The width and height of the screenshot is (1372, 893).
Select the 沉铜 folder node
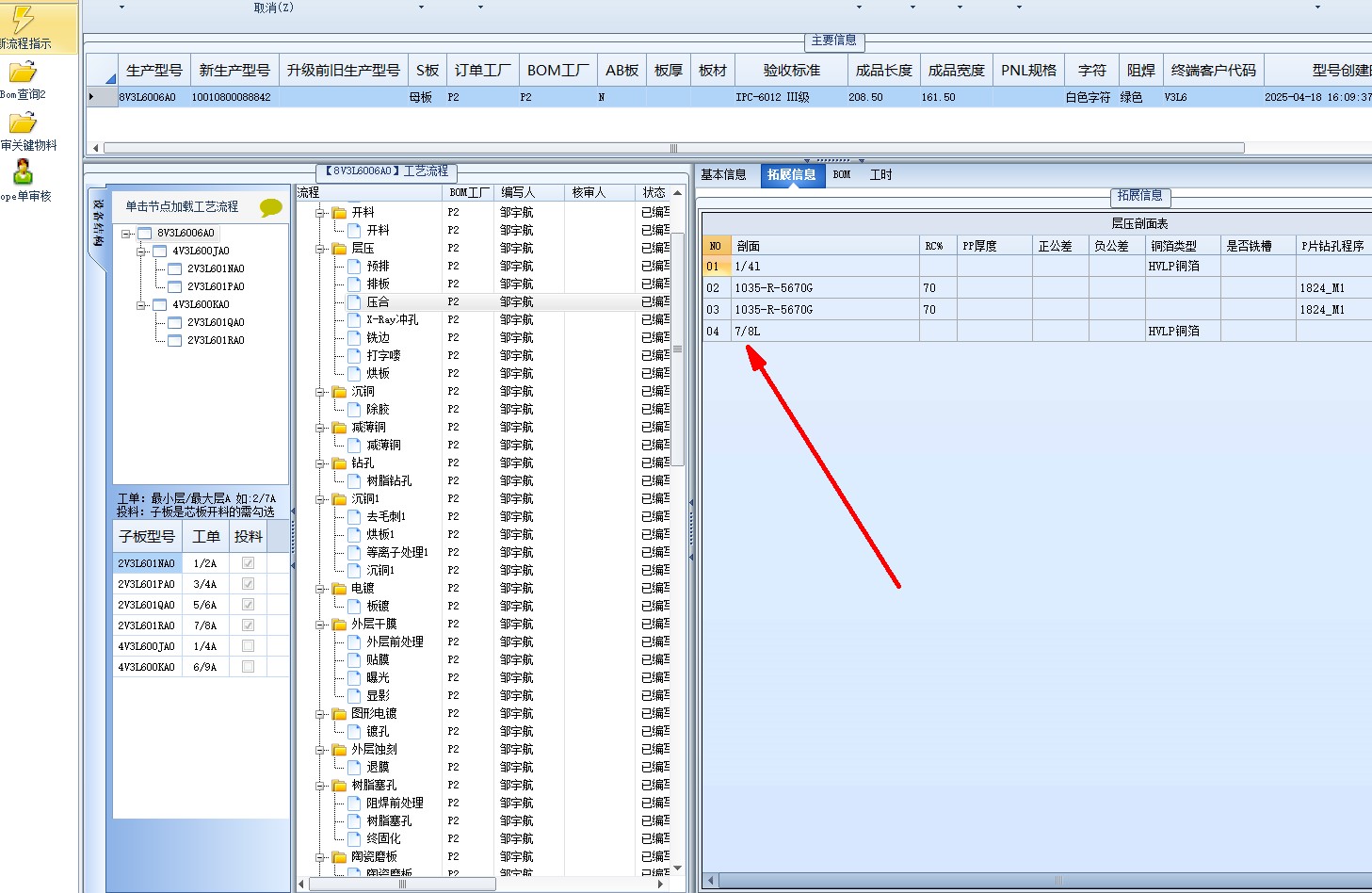pyautogui.click(x=363, y=391)
